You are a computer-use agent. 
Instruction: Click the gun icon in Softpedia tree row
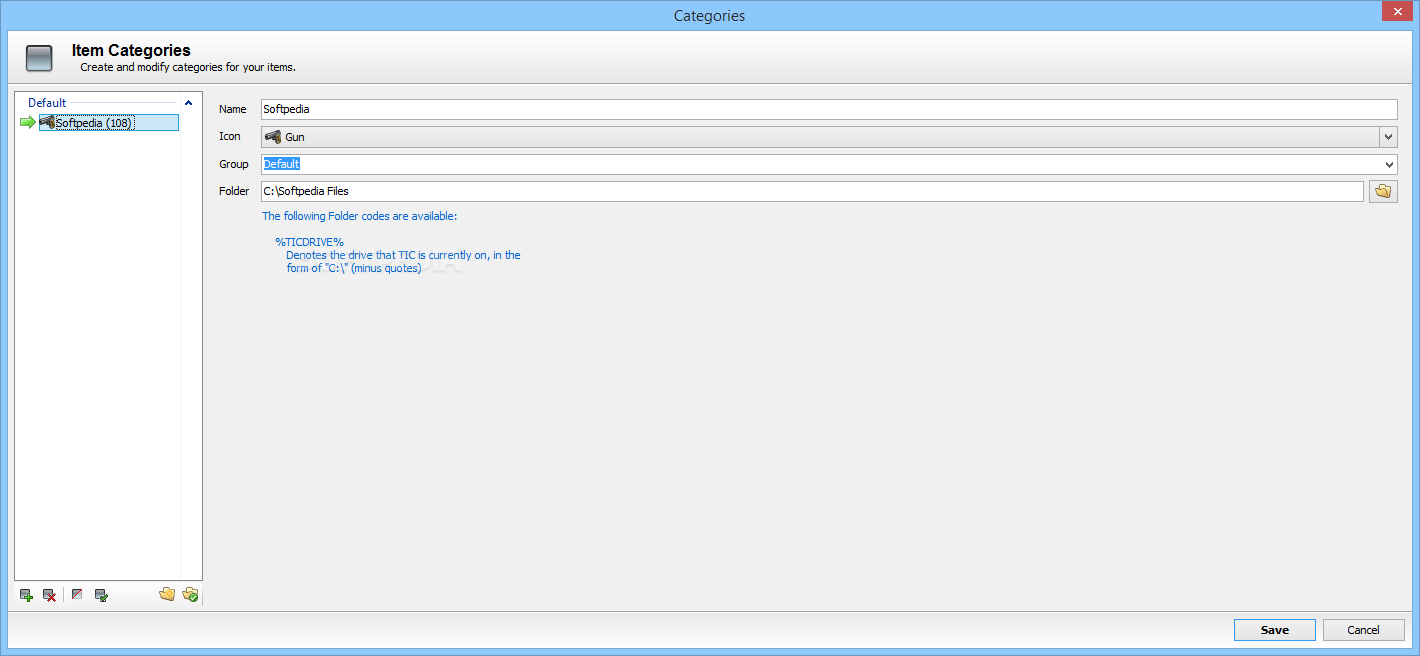coord(47,122)
